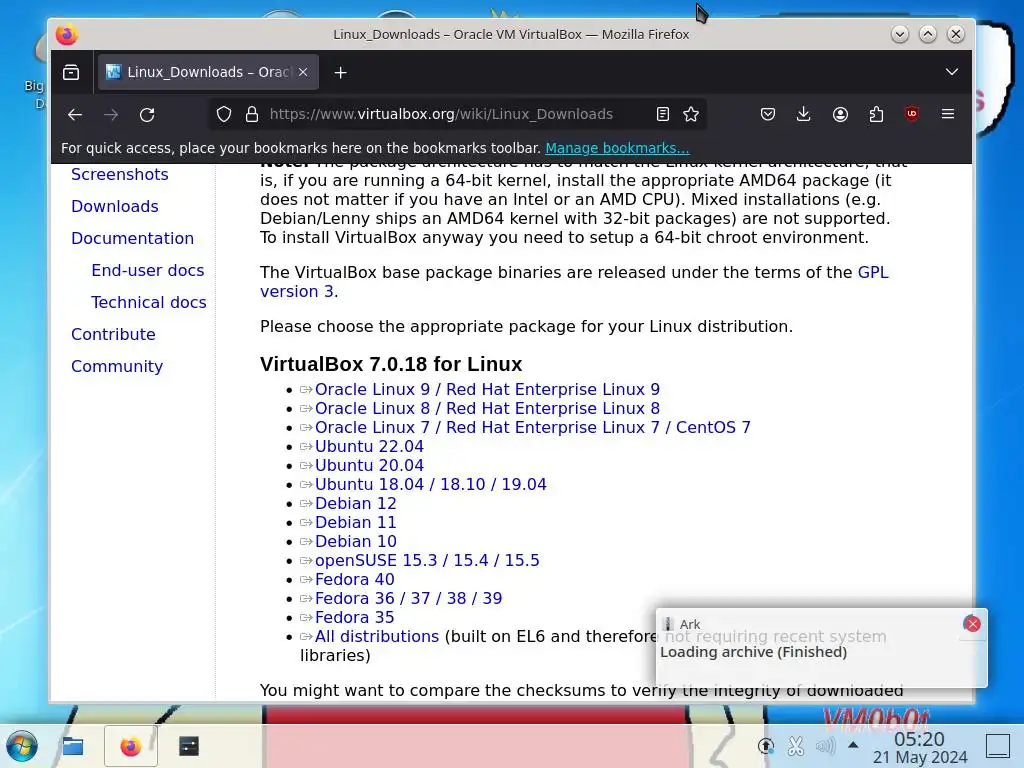
Task: Toggle reader view icon
Action: (663, 114)
